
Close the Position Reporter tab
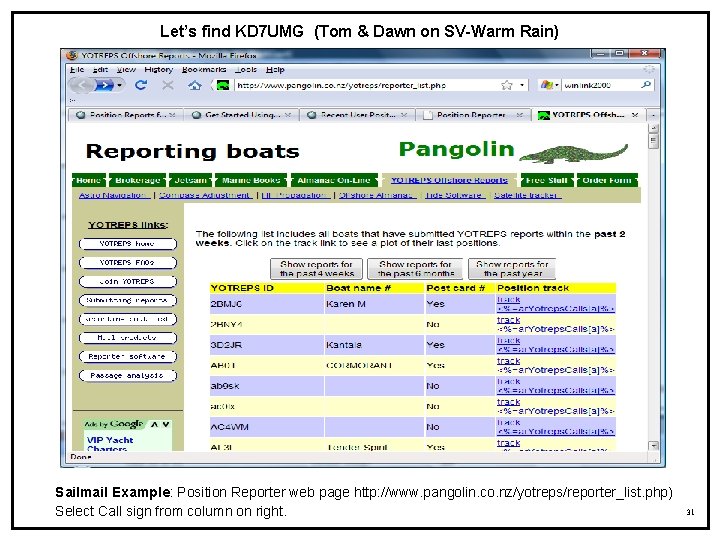click(x=519, y=115)
